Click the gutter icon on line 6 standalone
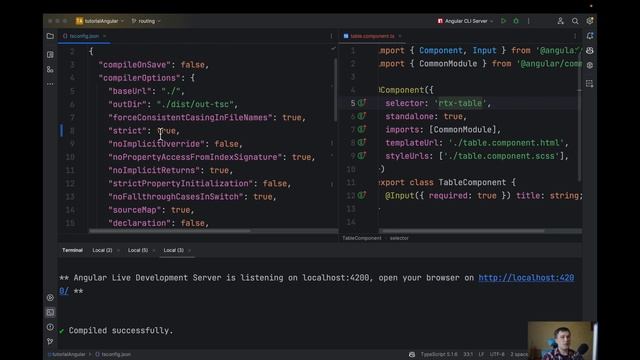640x360 pixels. coord(362,116)
